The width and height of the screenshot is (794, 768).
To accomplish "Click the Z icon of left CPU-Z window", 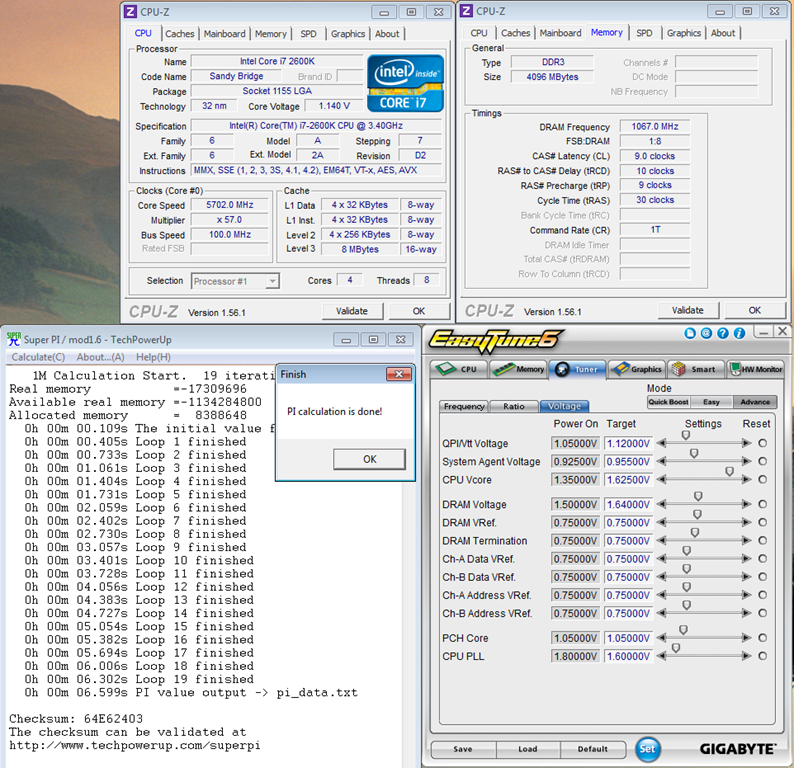I will 130,11.
